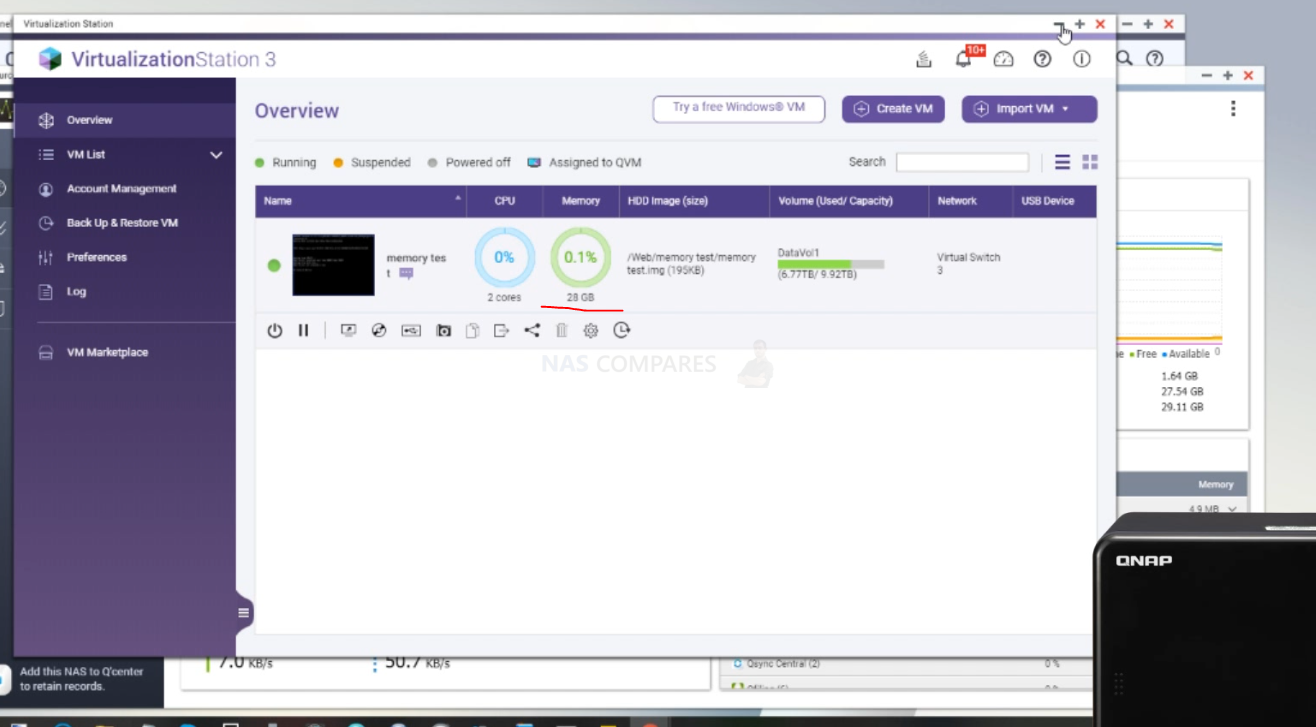The width and height of the screenshot is (1316, 727).
Task: Click the memory test.img path text
Action: (x=691, y=264)
